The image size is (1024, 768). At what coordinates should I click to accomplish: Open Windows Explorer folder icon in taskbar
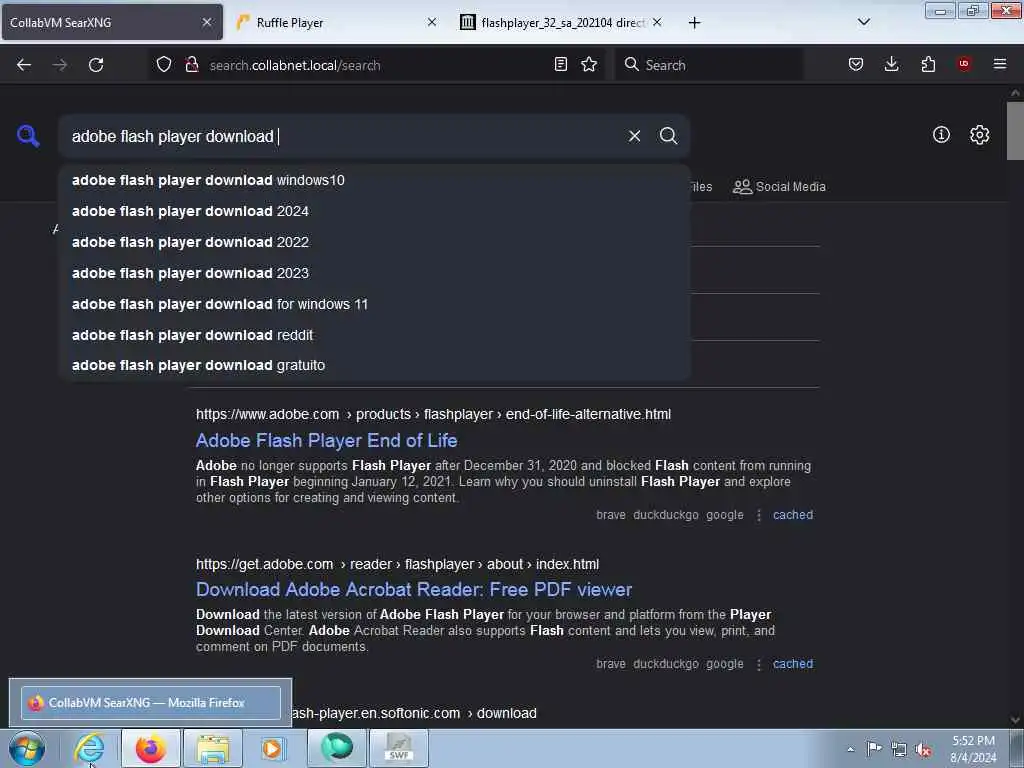click(213, 748)
